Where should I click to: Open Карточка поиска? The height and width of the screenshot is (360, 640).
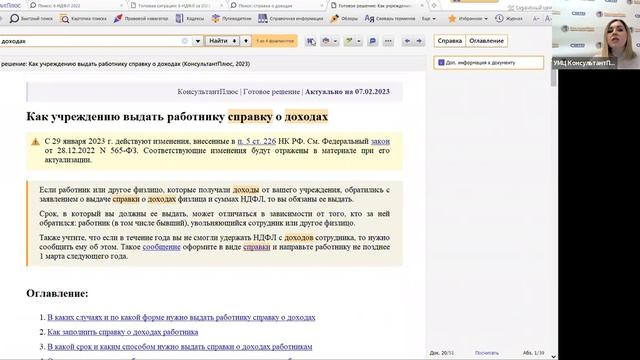click(x=83, y=18)
